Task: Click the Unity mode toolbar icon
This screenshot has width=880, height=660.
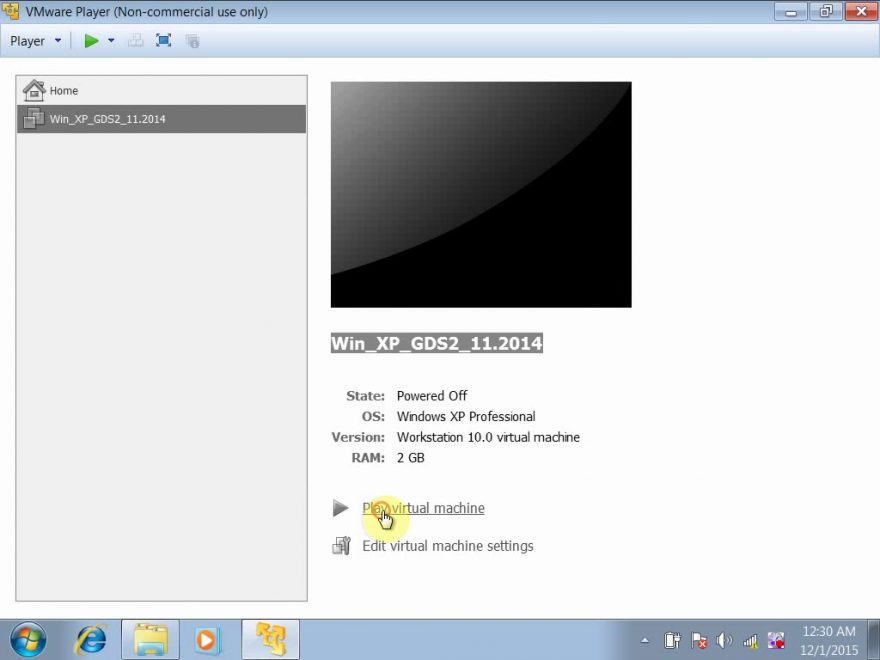Action: pos(135,40)
